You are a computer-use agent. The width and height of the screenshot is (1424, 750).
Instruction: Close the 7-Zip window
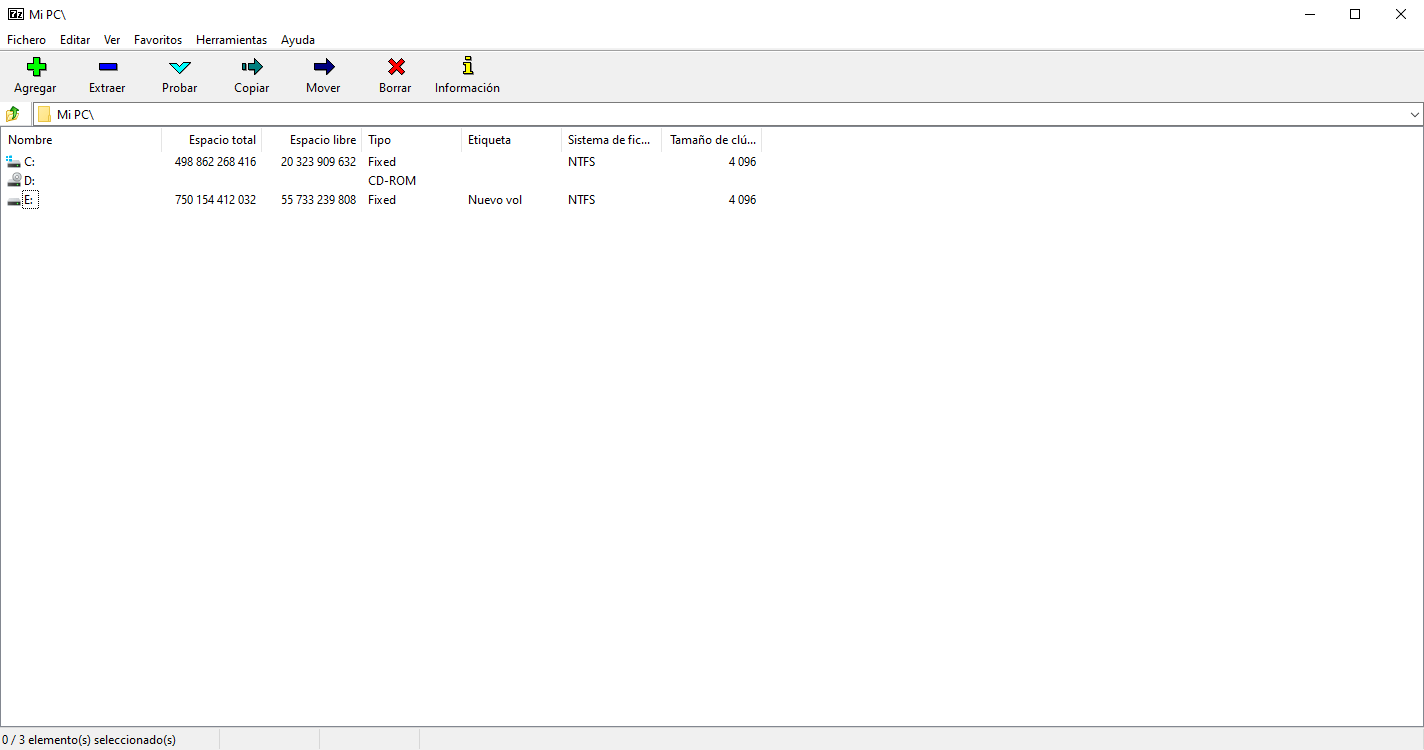click(x=1401, y=14)
